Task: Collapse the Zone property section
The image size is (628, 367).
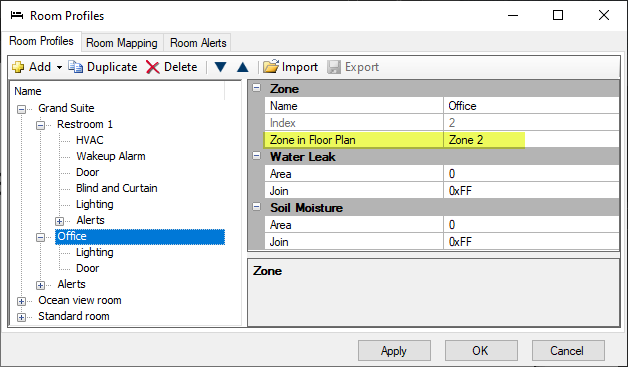Action: click(x=256, y=88)
